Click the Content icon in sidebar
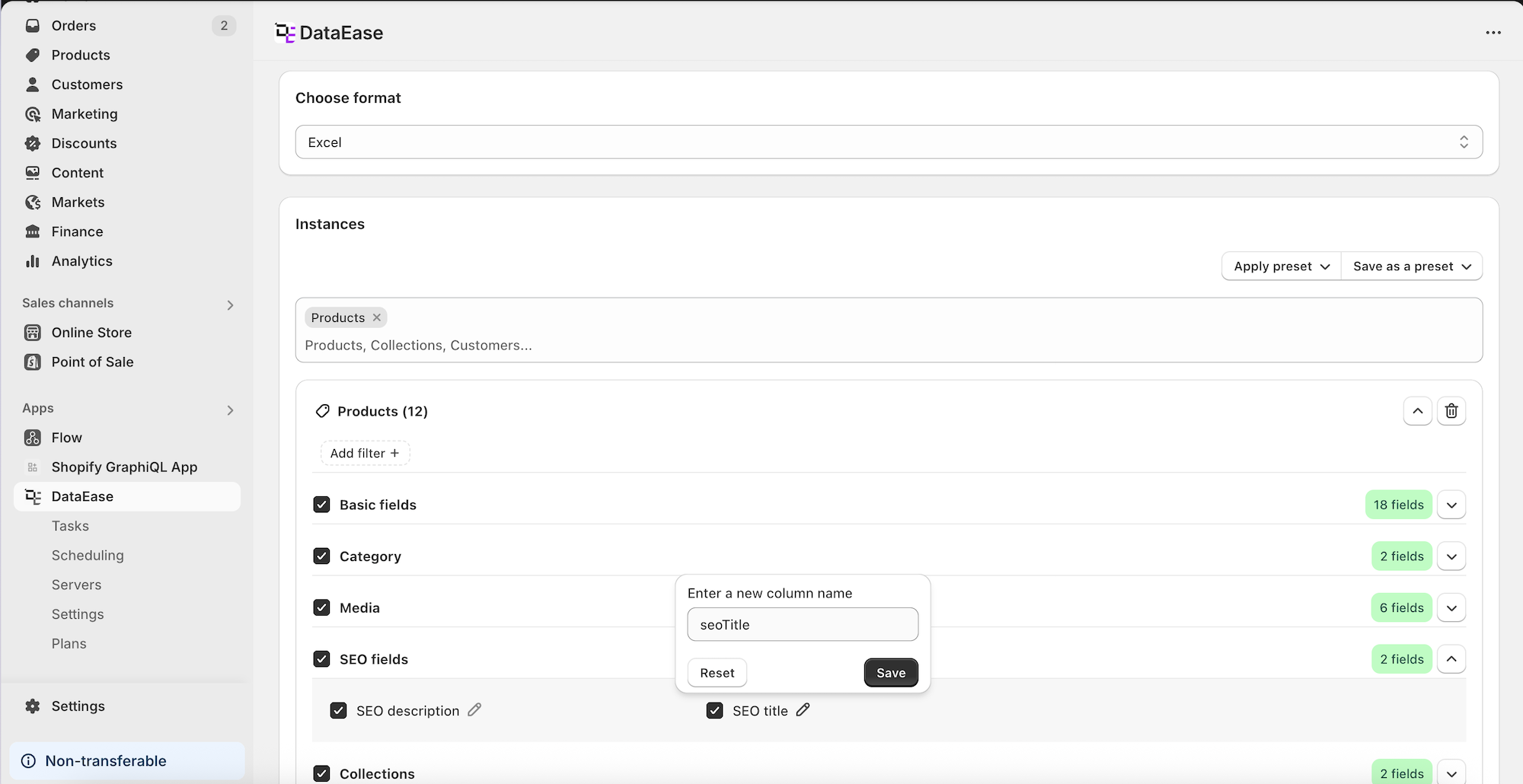The height and width of the screenshot is (784, 1523). [x=33, y=173]
